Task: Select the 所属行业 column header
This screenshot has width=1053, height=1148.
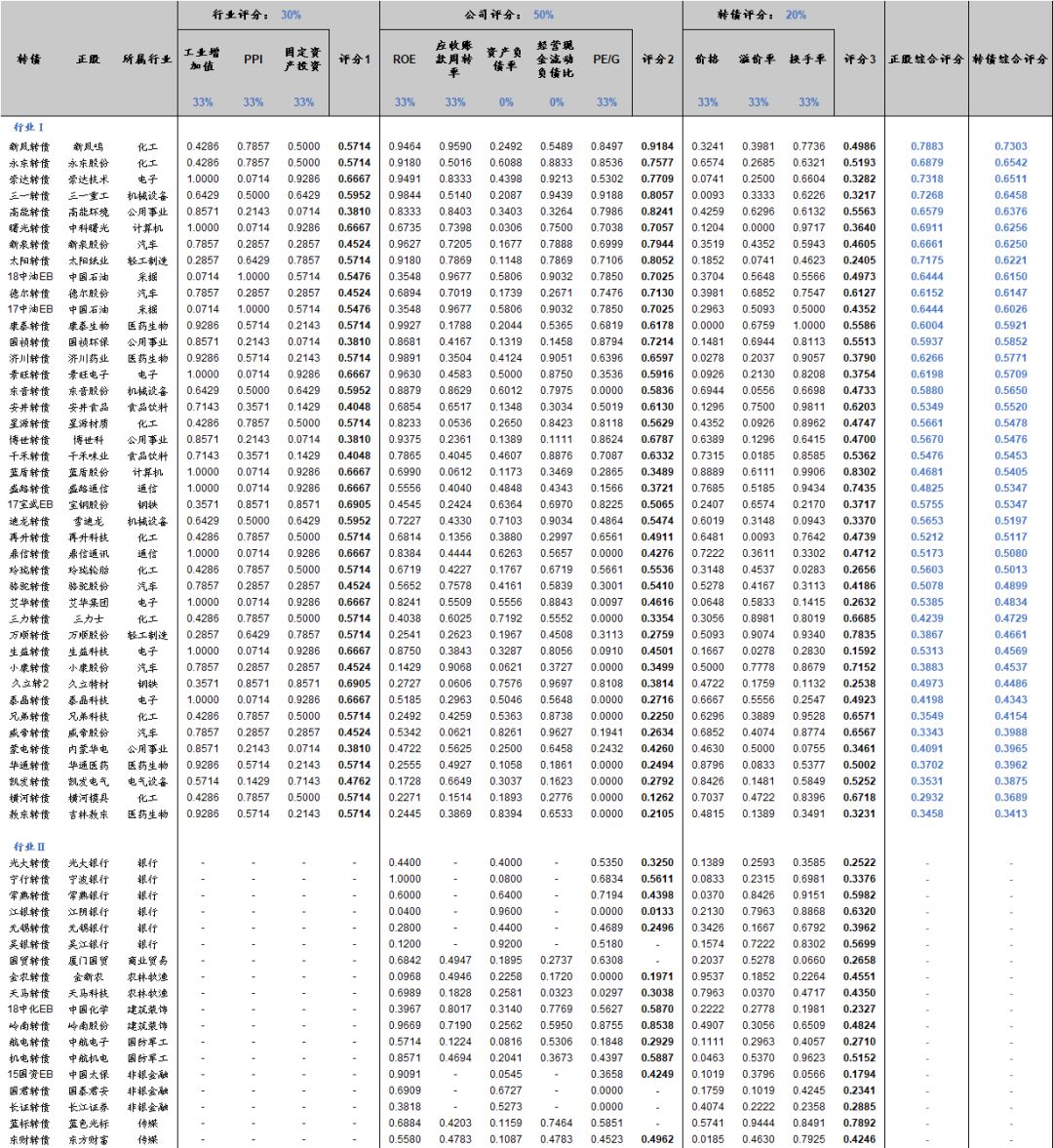Action: (x=147, y=59)
